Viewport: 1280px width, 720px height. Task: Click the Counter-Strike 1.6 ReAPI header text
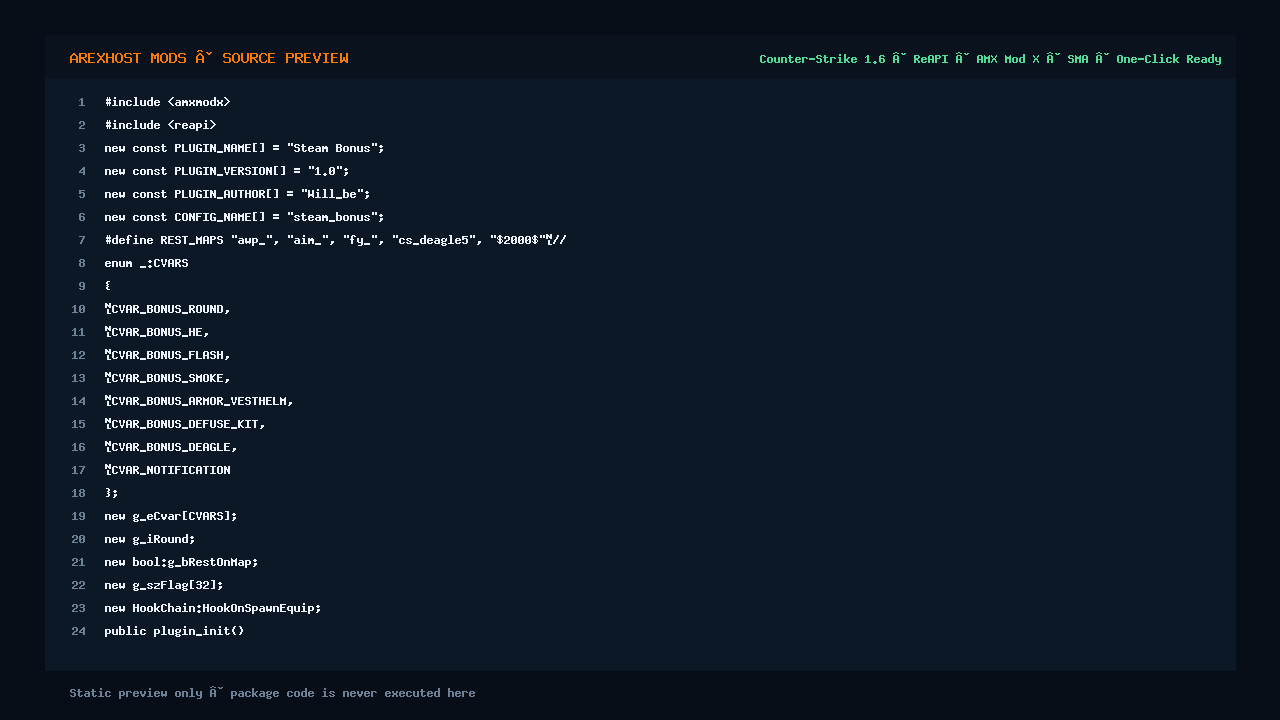click(x=990, y=59)
